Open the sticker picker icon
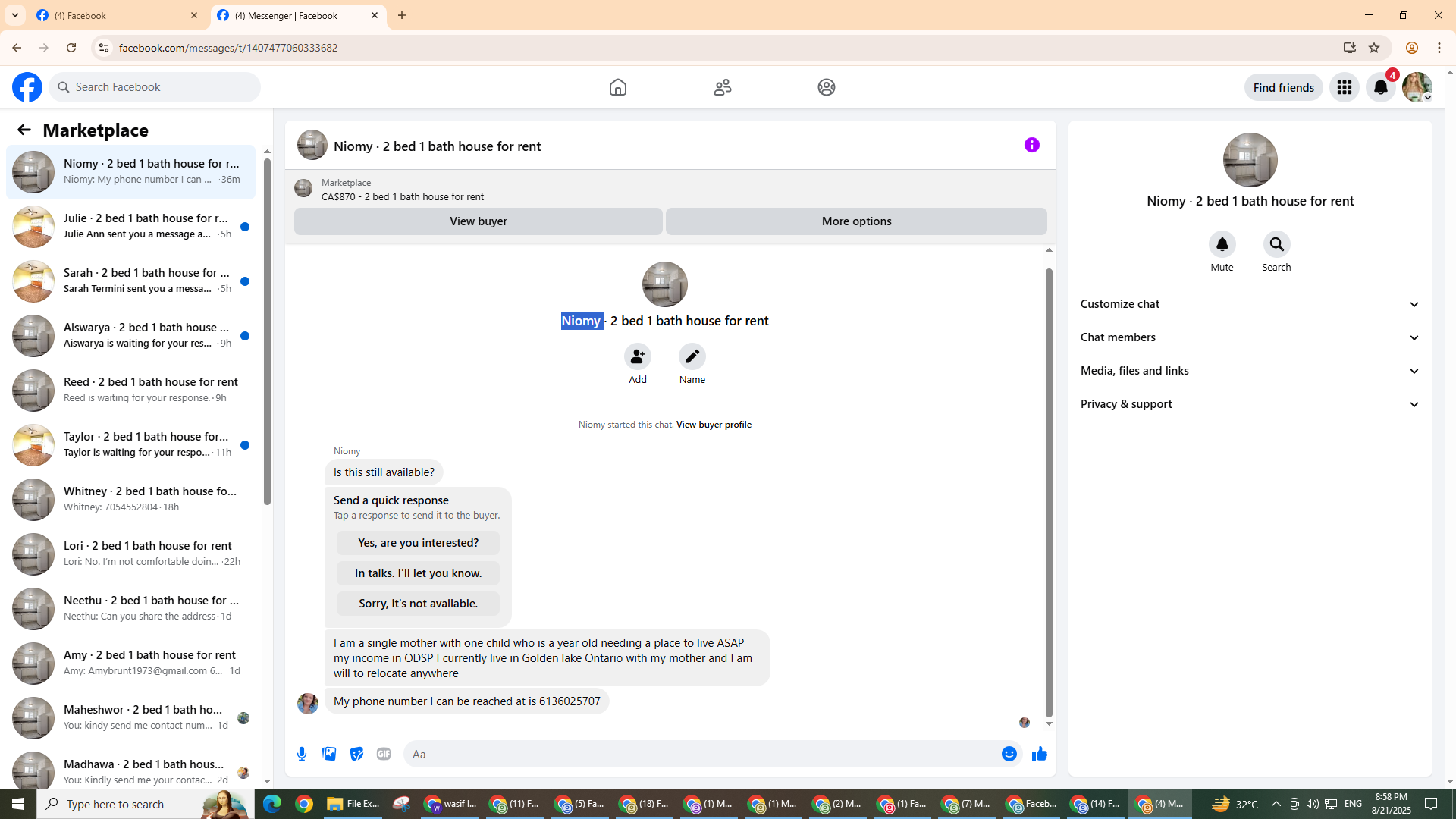Viewport: 1456px width, 819px height. (356, 754)
